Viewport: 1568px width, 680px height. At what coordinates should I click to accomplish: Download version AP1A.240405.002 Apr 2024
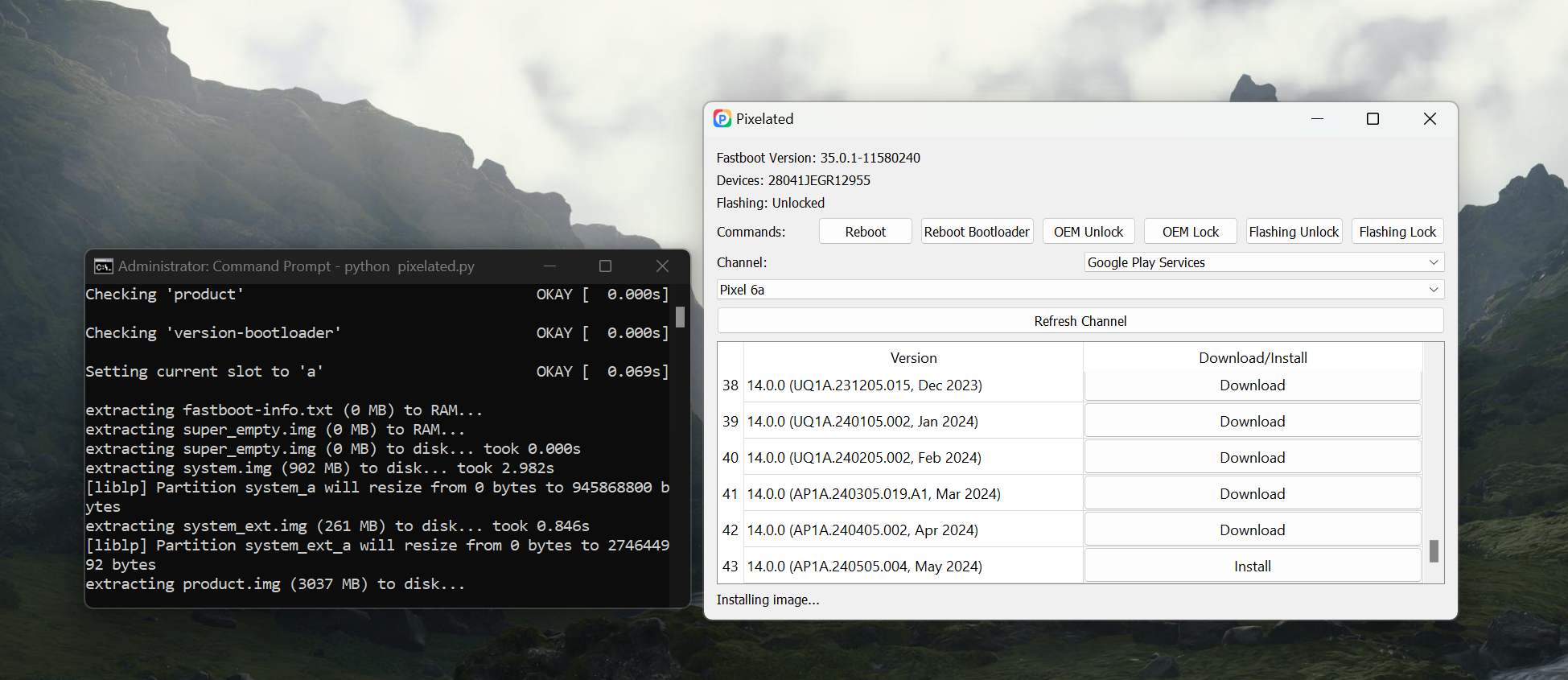[x=1253, y=530]
